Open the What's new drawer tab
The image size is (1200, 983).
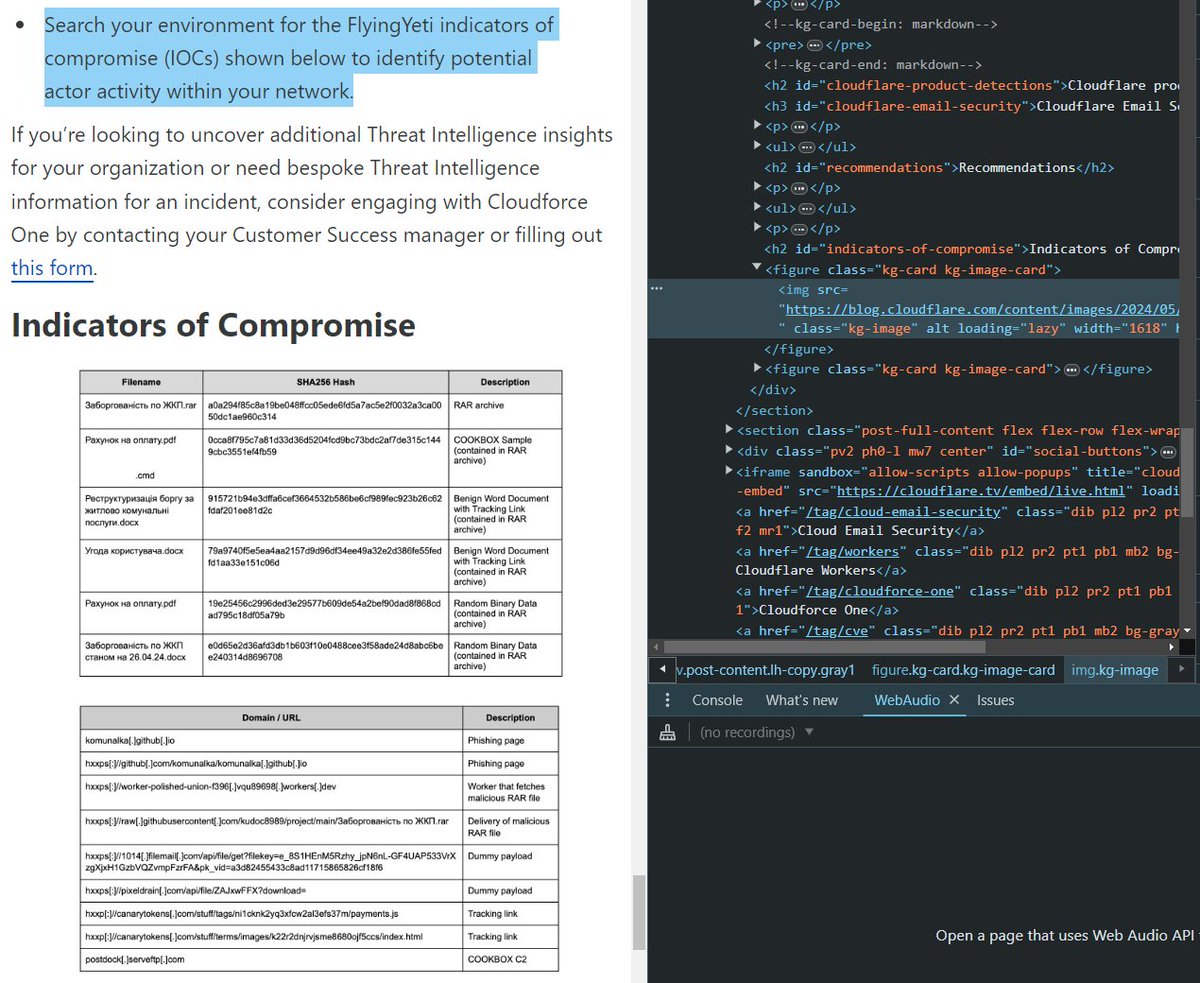[x=802, y=700]
